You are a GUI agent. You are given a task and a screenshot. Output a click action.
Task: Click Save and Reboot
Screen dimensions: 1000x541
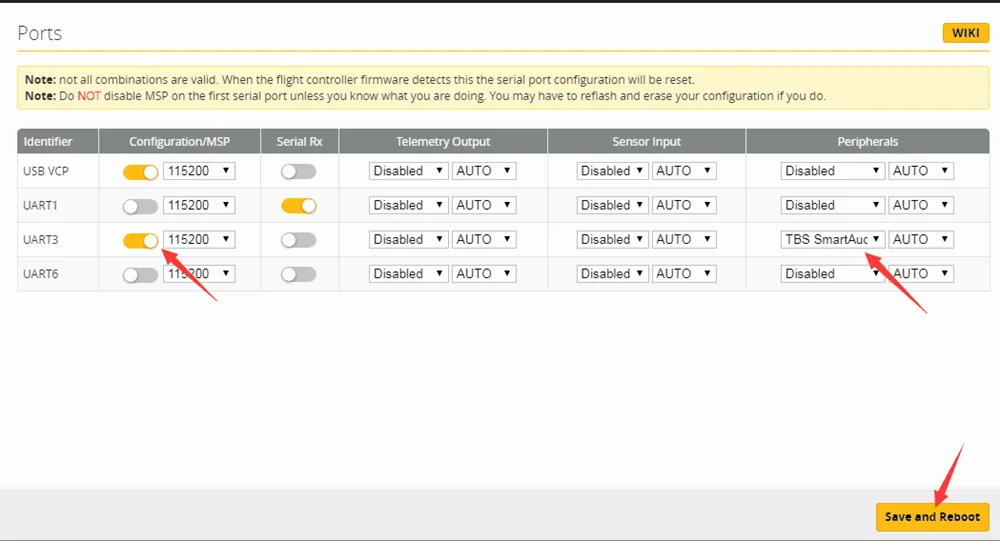(x=932, y=517)
